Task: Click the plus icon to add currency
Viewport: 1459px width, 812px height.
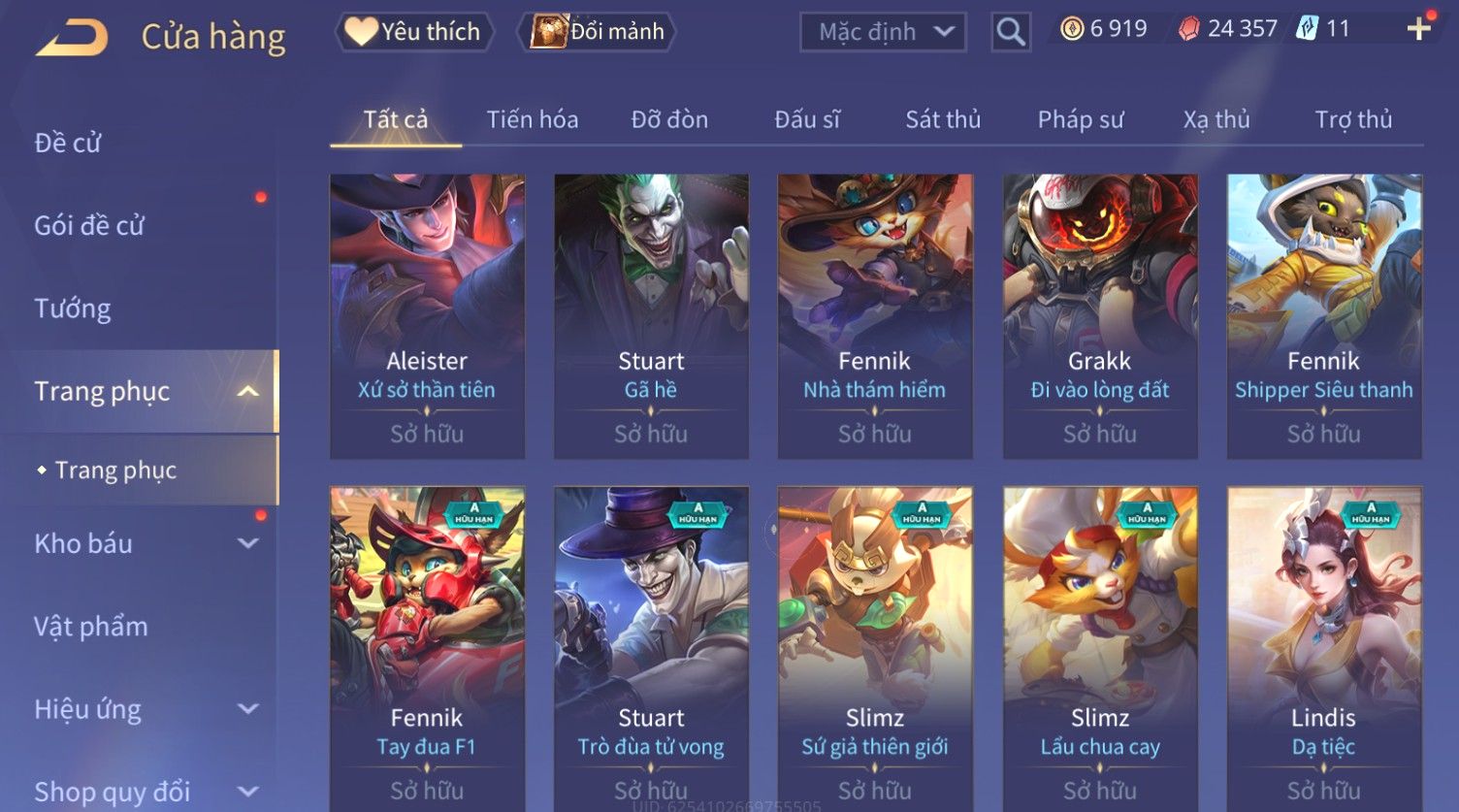Action: click(x=1419, y=29)
